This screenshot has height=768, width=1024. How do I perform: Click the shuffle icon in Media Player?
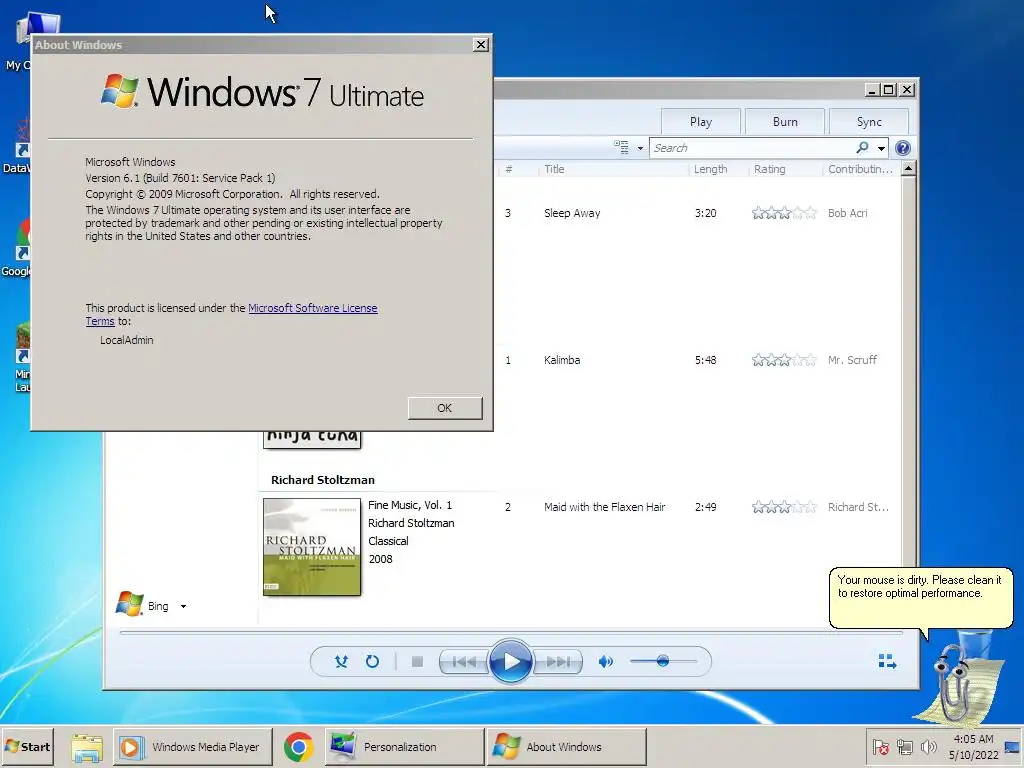pos(341,662)
